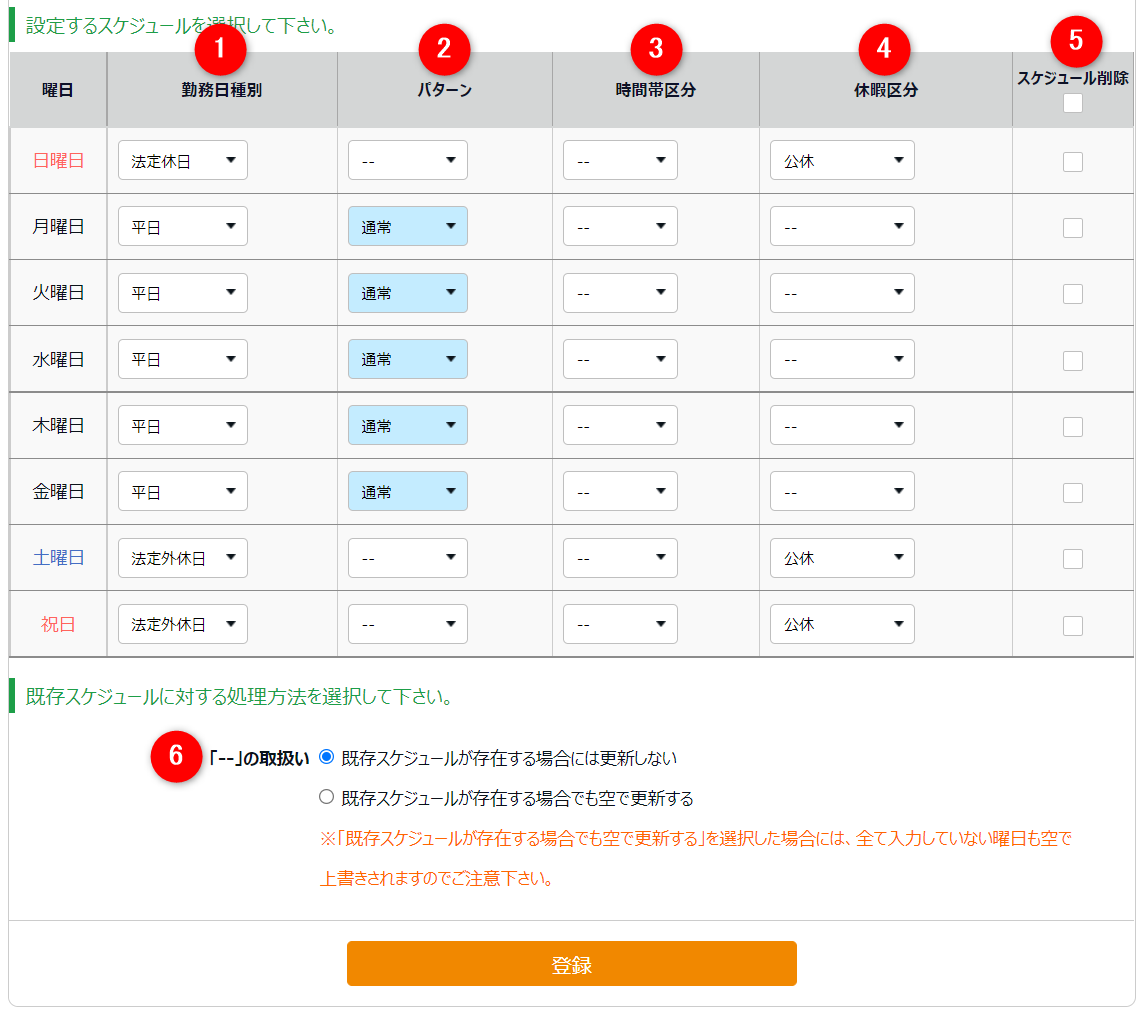Viewport: 1142px width, 1015px height.
Task: Open パターン dropdown for 木曜日
Action: (x=407, y=426)
